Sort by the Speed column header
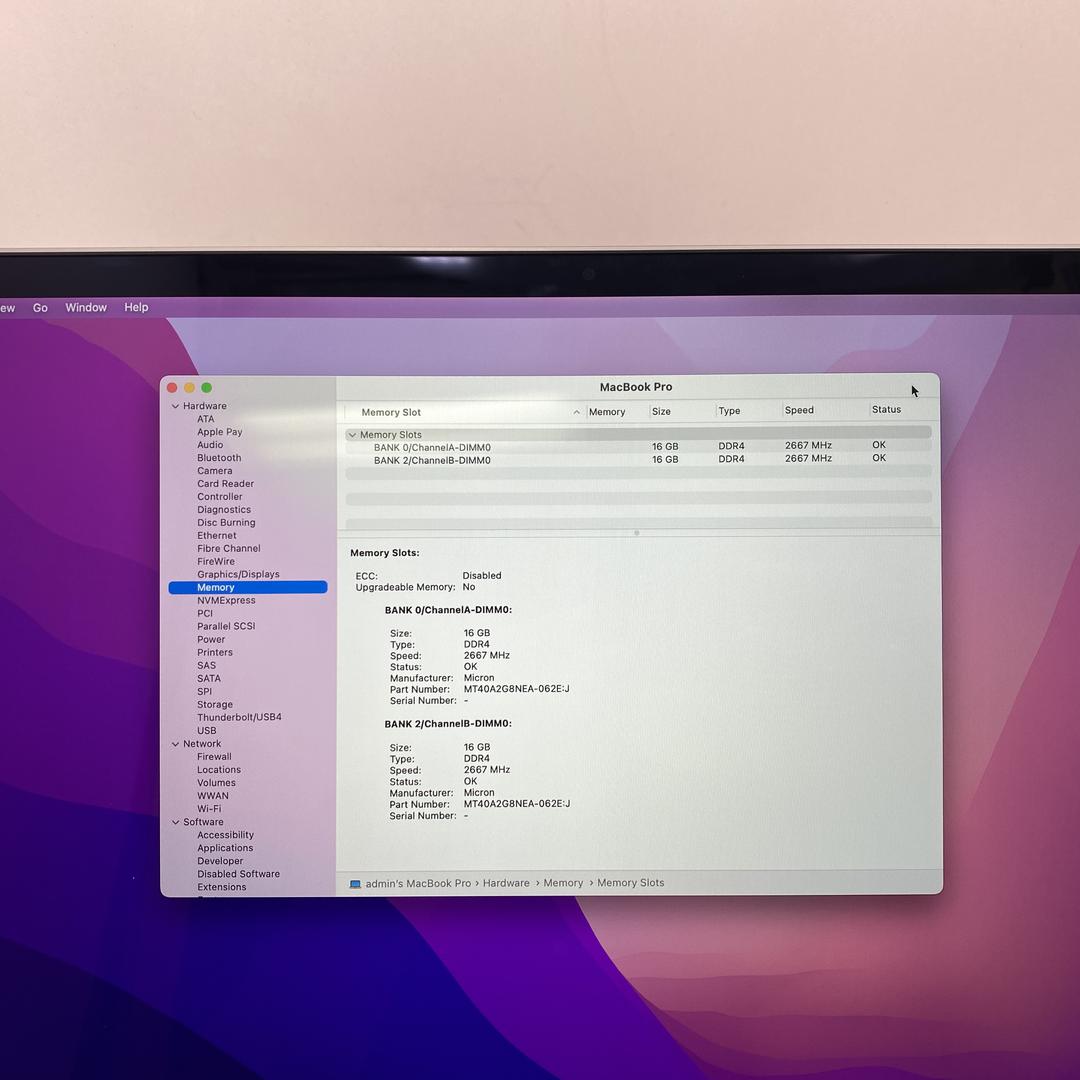1080x1080 pixels. [x=799, y=410]
